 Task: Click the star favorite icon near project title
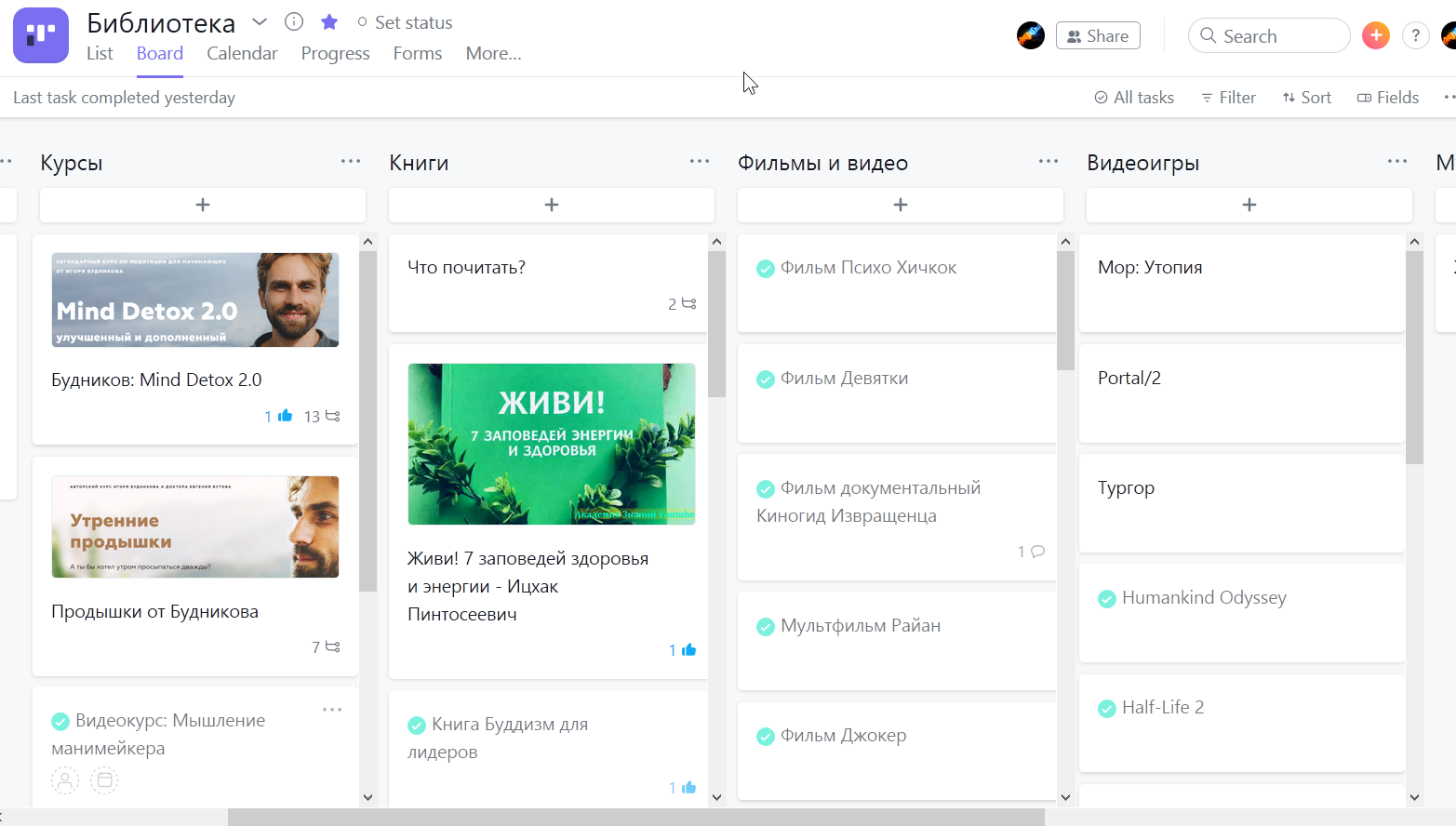(329, 22)
